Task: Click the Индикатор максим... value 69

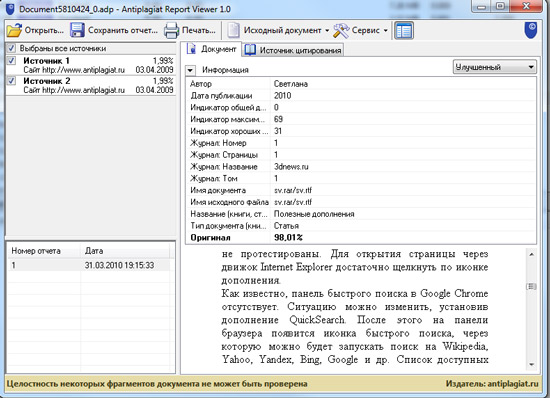Action: pos(279,119)
